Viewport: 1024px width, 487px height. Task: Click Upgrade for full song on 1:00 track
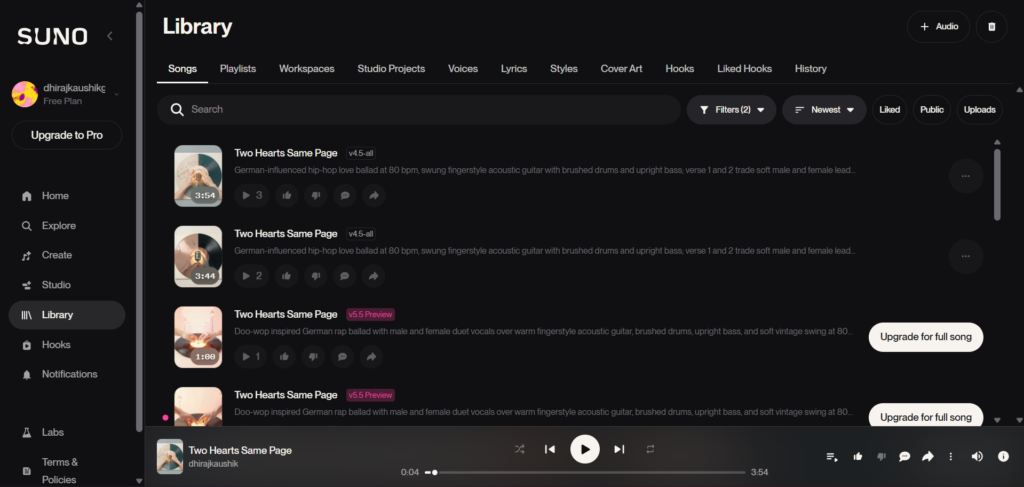coord(925,337)
